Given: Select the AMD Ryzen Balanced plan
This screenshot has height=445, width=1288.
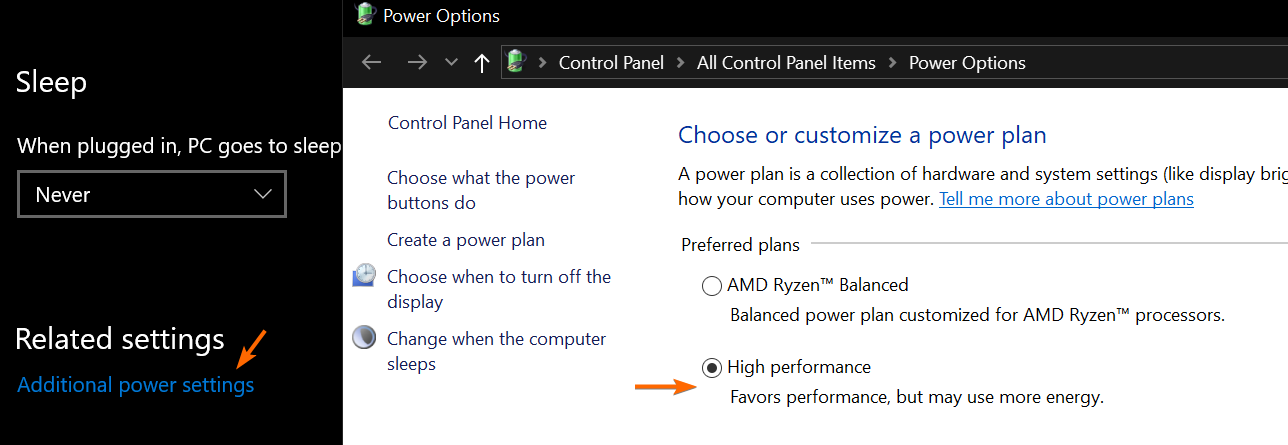Looking at the screenshot, I should [x=712, y=286].
